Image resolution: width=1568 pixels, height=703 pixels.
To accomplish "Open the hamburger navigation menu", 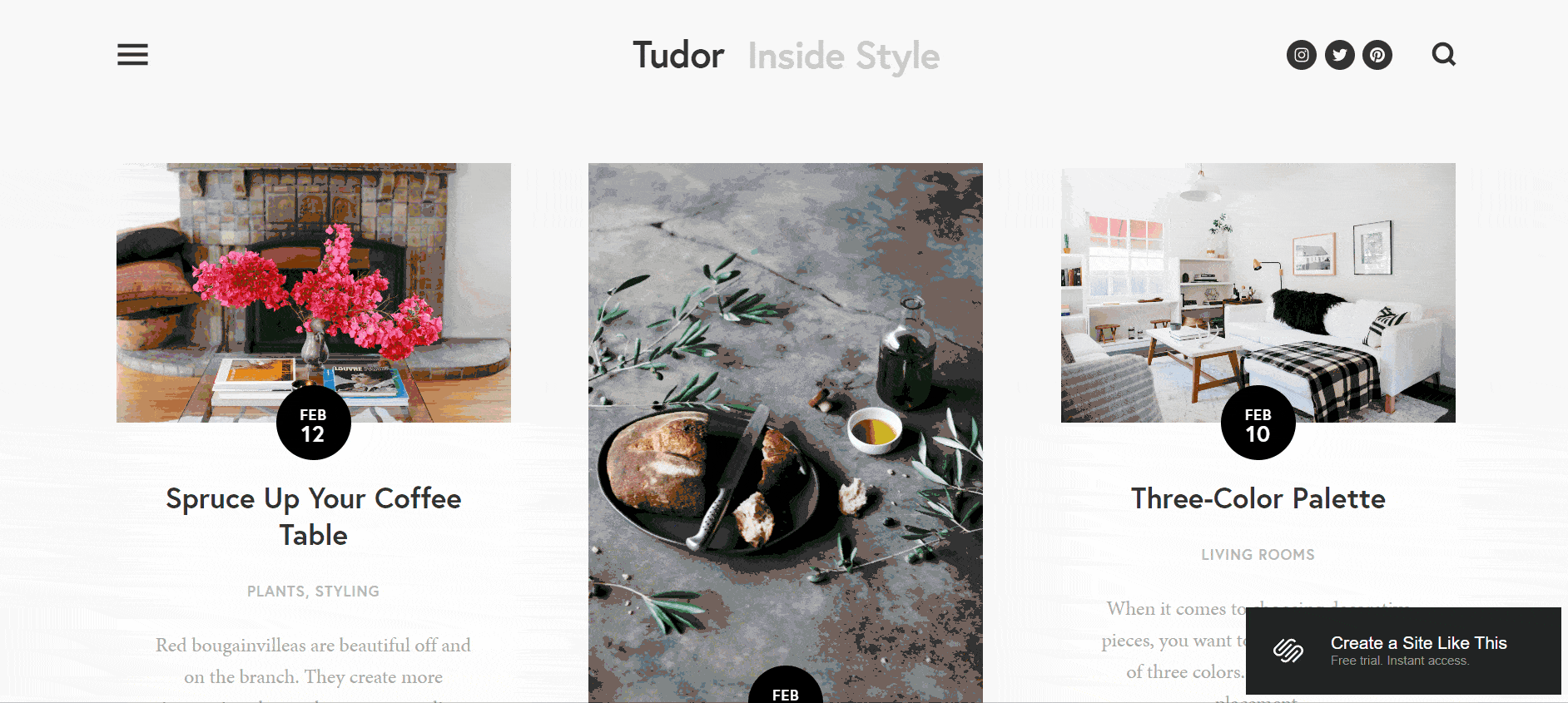I will click(132, 55).
